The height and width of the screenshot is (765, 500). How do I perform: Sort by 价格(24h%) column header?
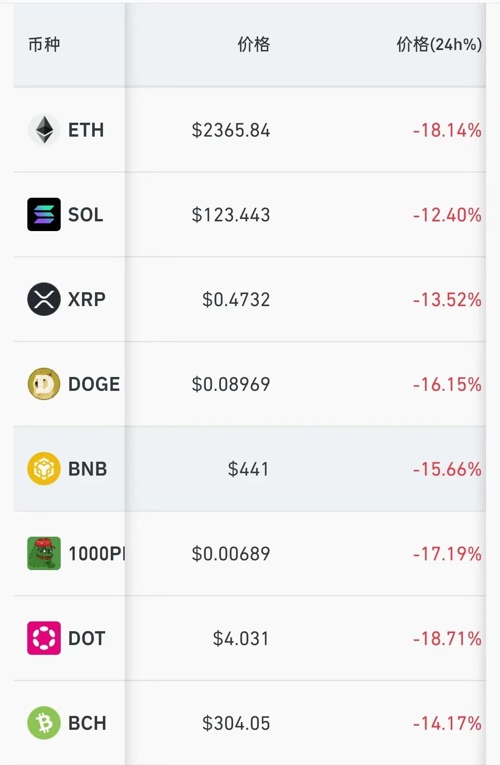coord(439,44)
